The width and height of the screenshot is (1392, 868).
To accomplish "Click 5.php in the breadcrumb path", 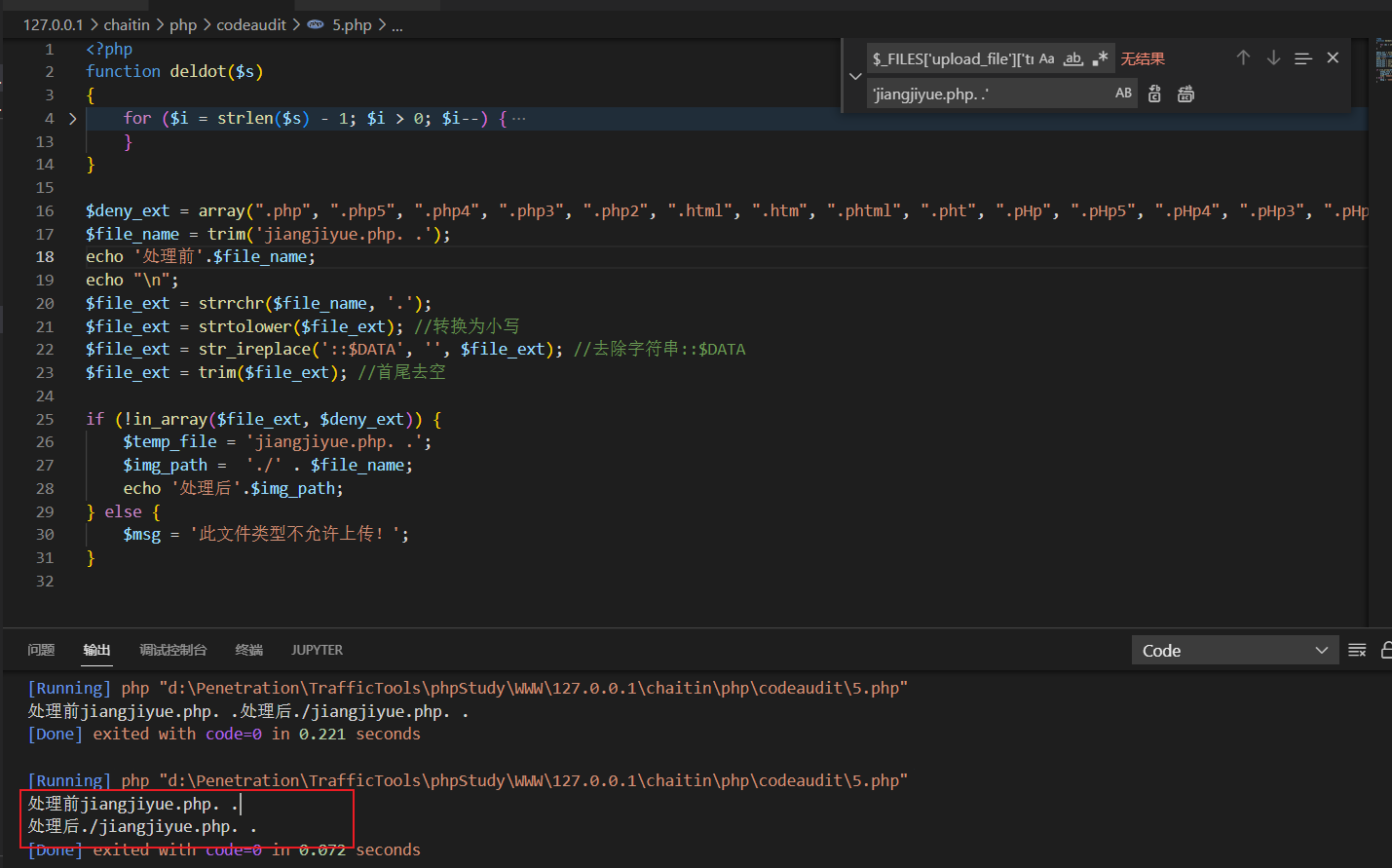I will click(x=351, y=24).
